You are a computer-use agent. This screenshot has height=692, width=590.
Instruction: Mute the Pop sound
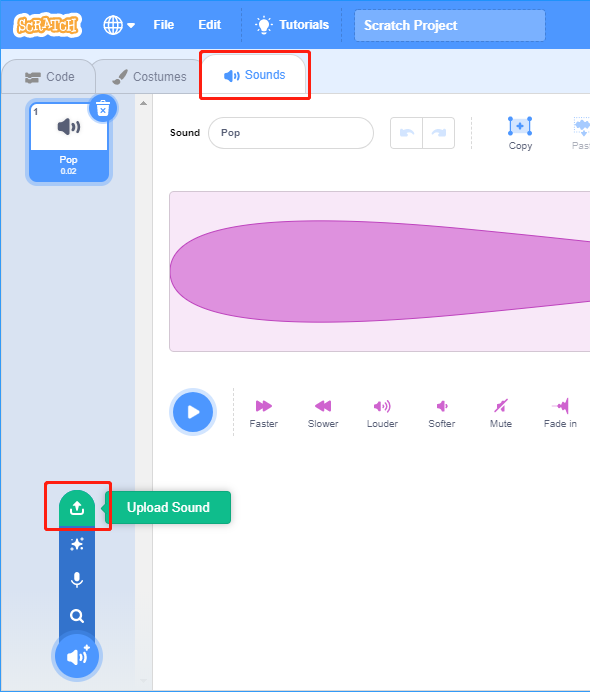coord(501,414)
